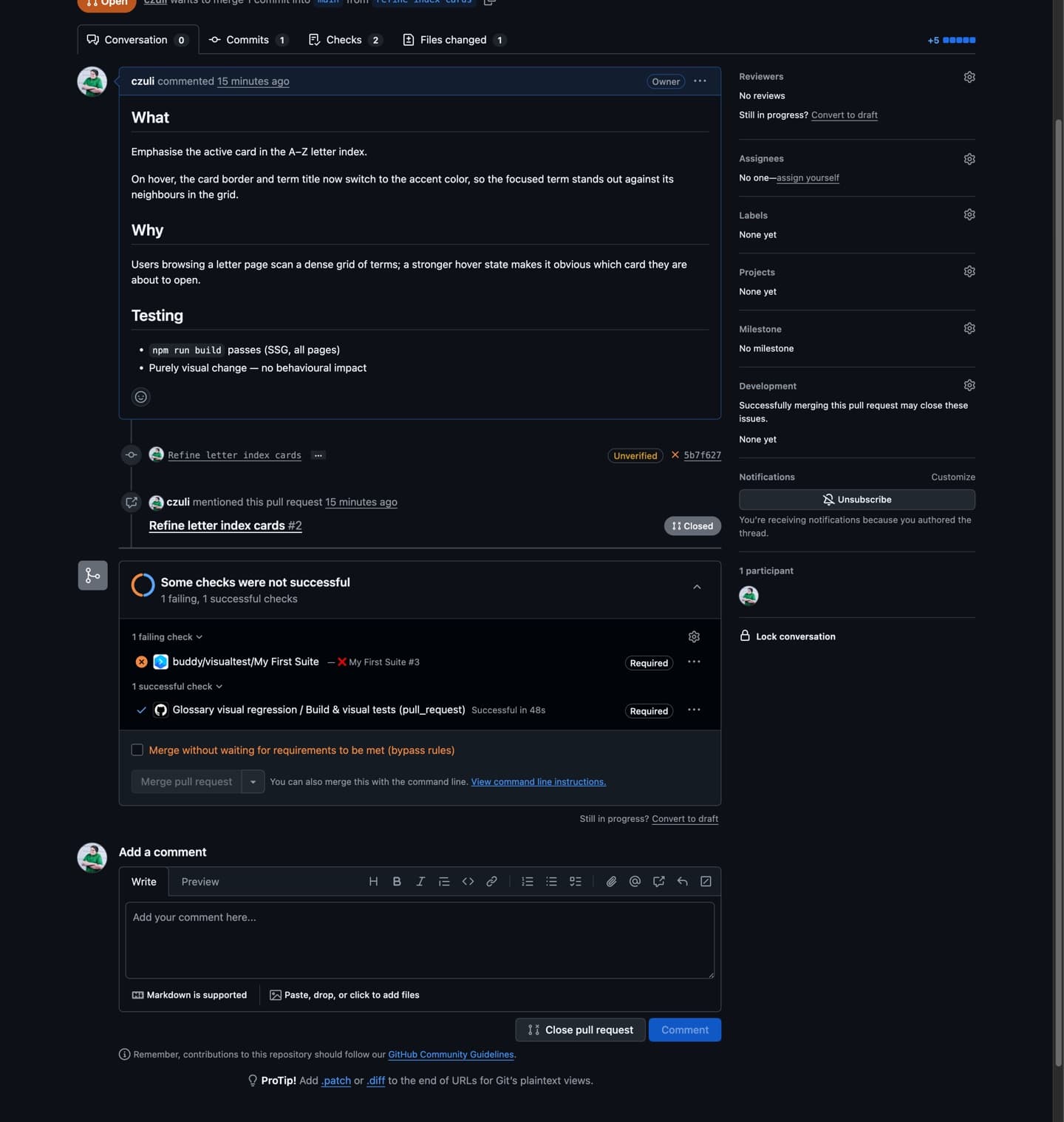Mention a user with @ icon
Viewport: 1064px width, 1122px height.
635,881
